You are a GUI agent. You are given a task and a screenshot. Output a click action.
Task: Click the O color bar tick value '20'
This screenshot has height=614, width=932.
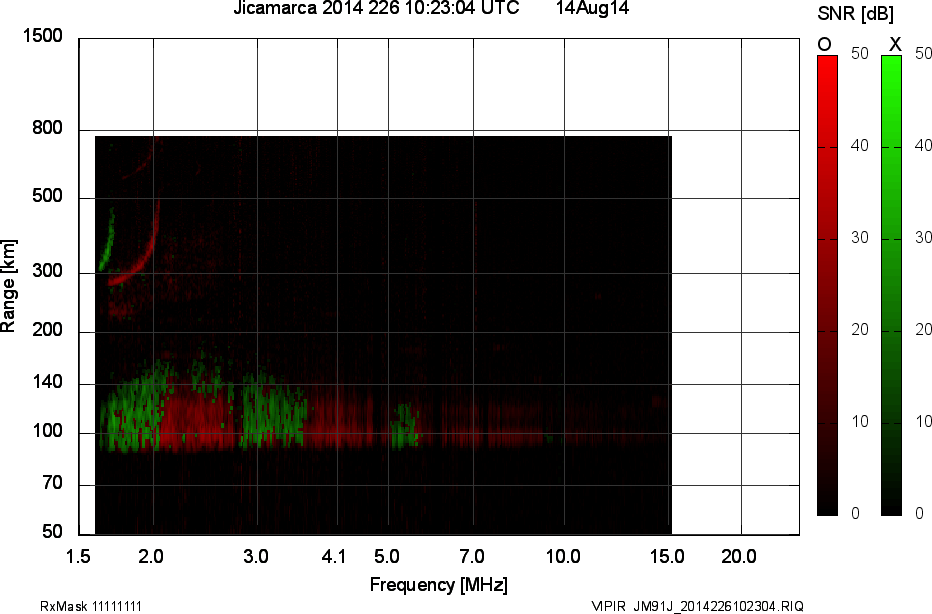coord(859,330)
